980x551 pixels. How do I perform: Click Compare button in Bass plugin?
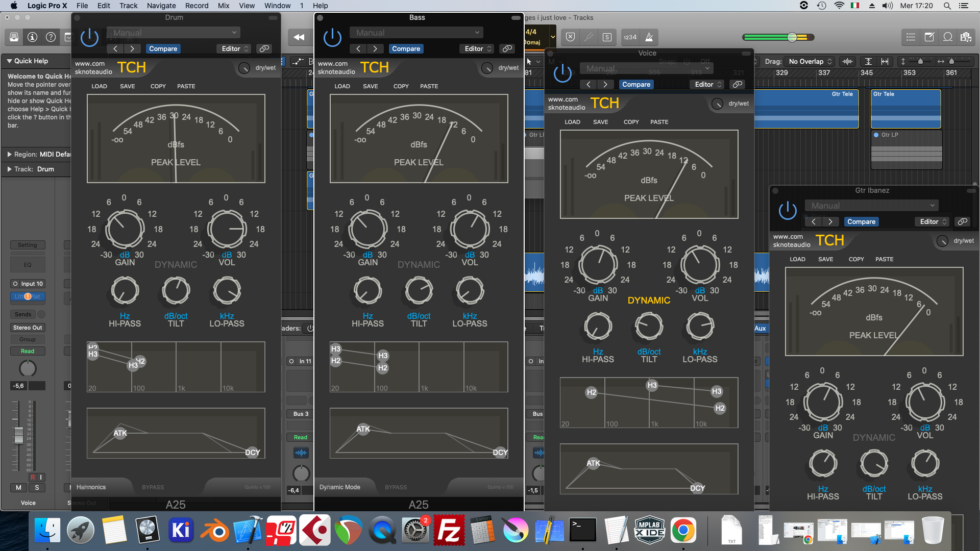point(406,49)
